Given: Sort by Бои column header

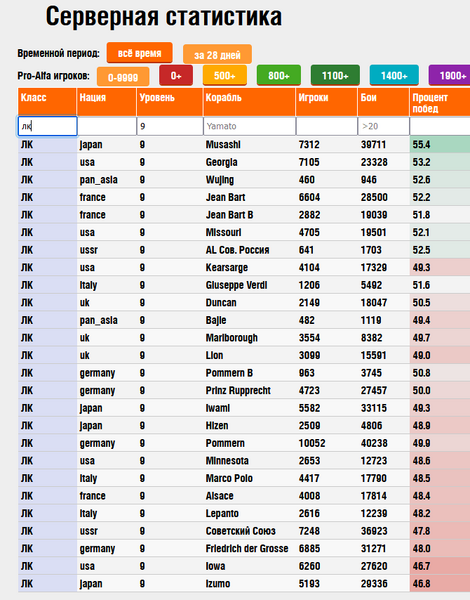Looking at the screenshot, I should [x=384, y=102].
